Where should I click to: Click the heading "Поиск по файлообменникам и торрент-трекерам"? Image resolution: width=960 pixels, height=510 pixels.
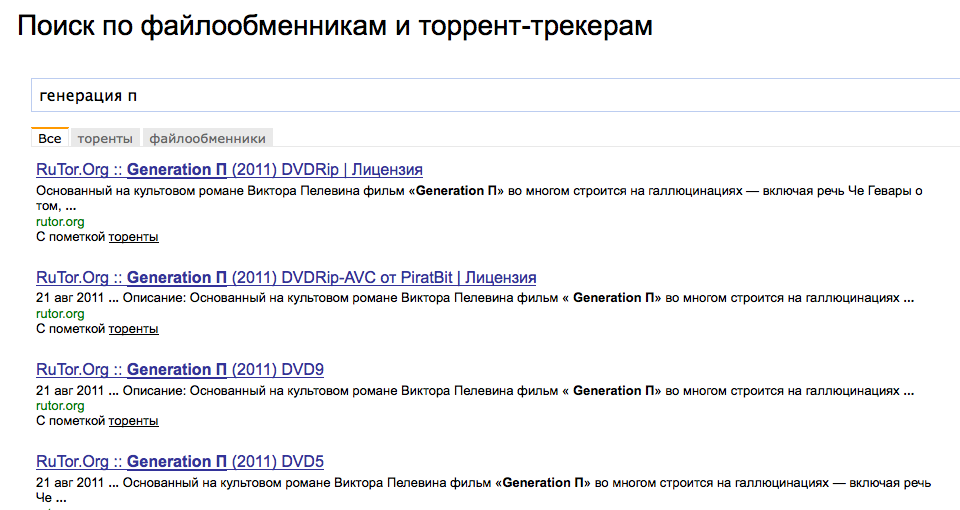tap(335, 26)
